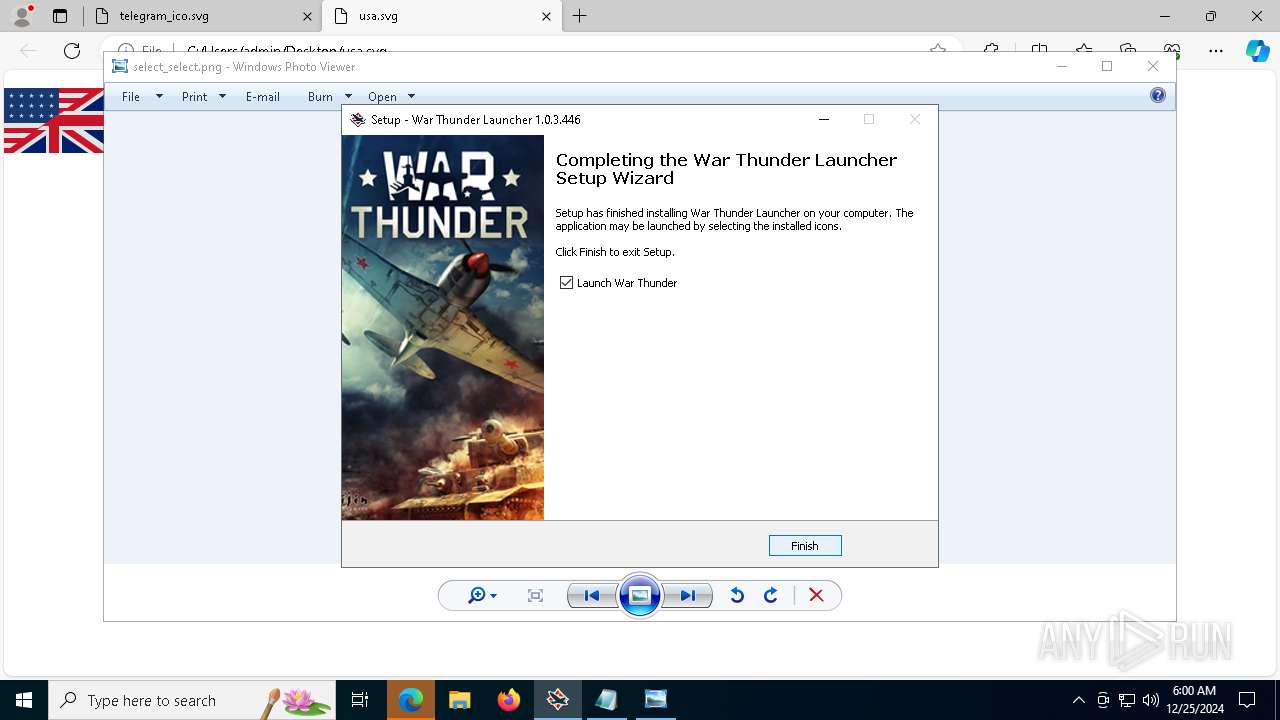Image resolution: width=1280 pixels, height=720 pixels.
Task: Click the browser refresh button
Action: 72,50
